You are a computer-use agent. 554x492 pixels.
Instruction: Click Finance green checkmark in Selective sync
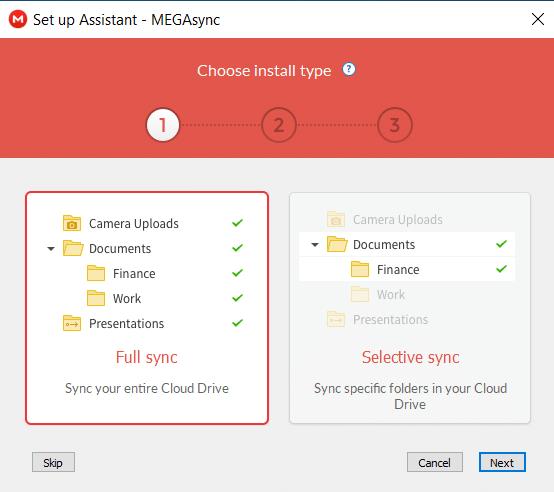[501, 269]
